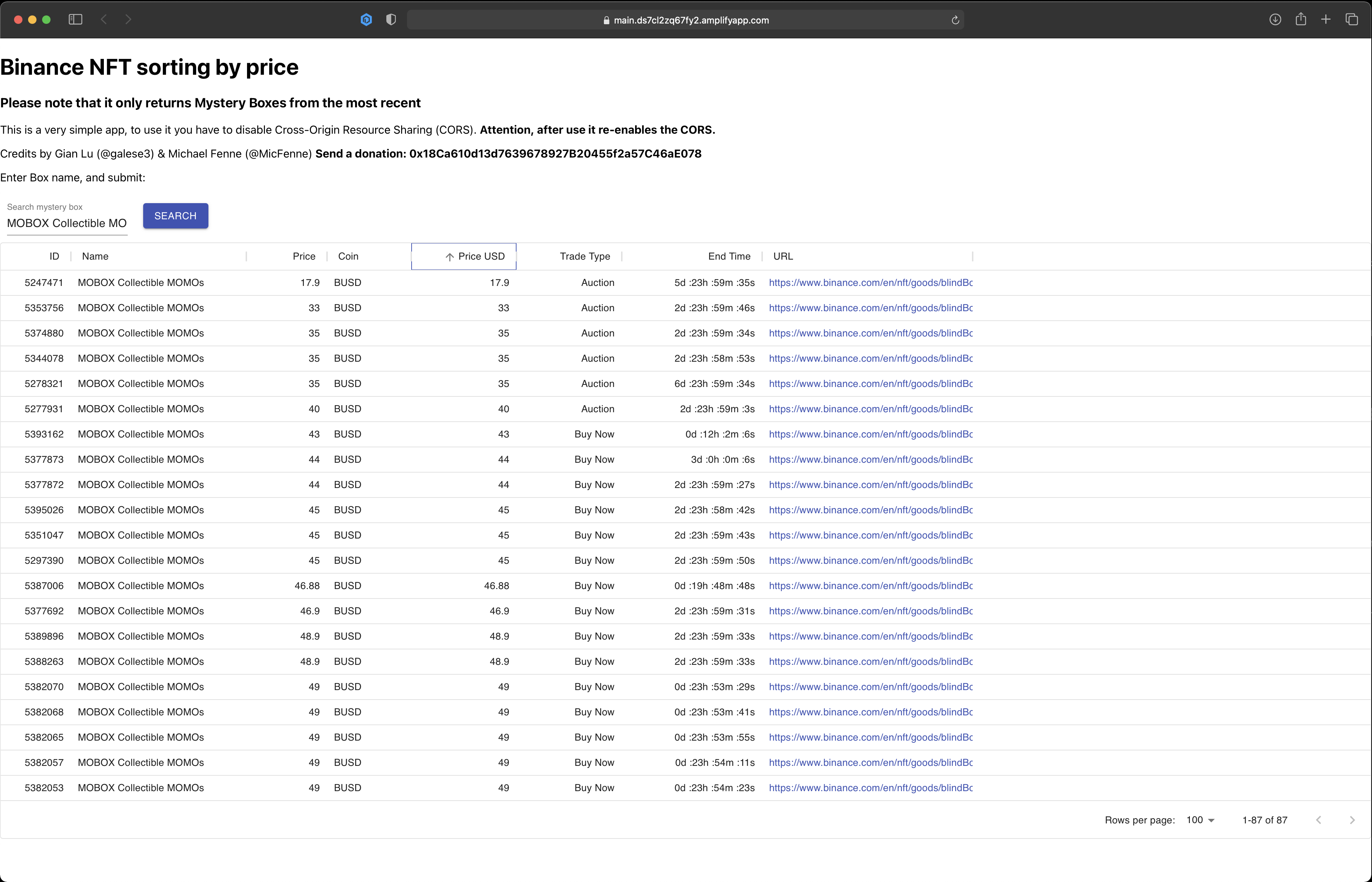Sort by the Price USD column header
1372x882 pixels.
[x=481, y=256]
